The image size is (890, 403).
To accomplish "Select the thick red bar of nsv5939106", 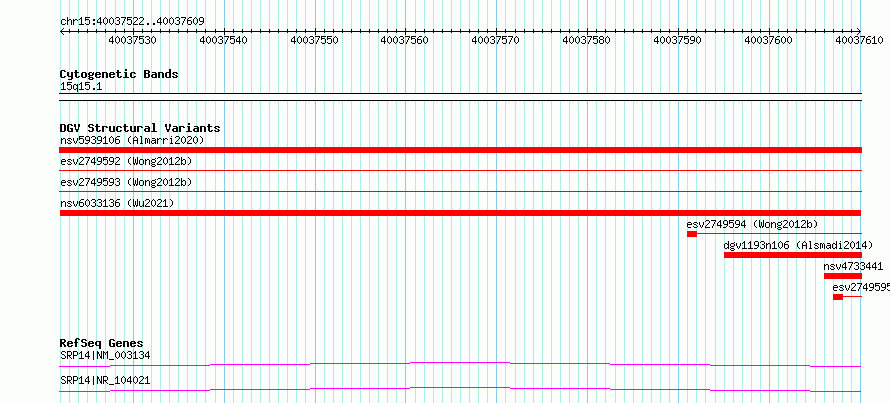I will (461, 150).
